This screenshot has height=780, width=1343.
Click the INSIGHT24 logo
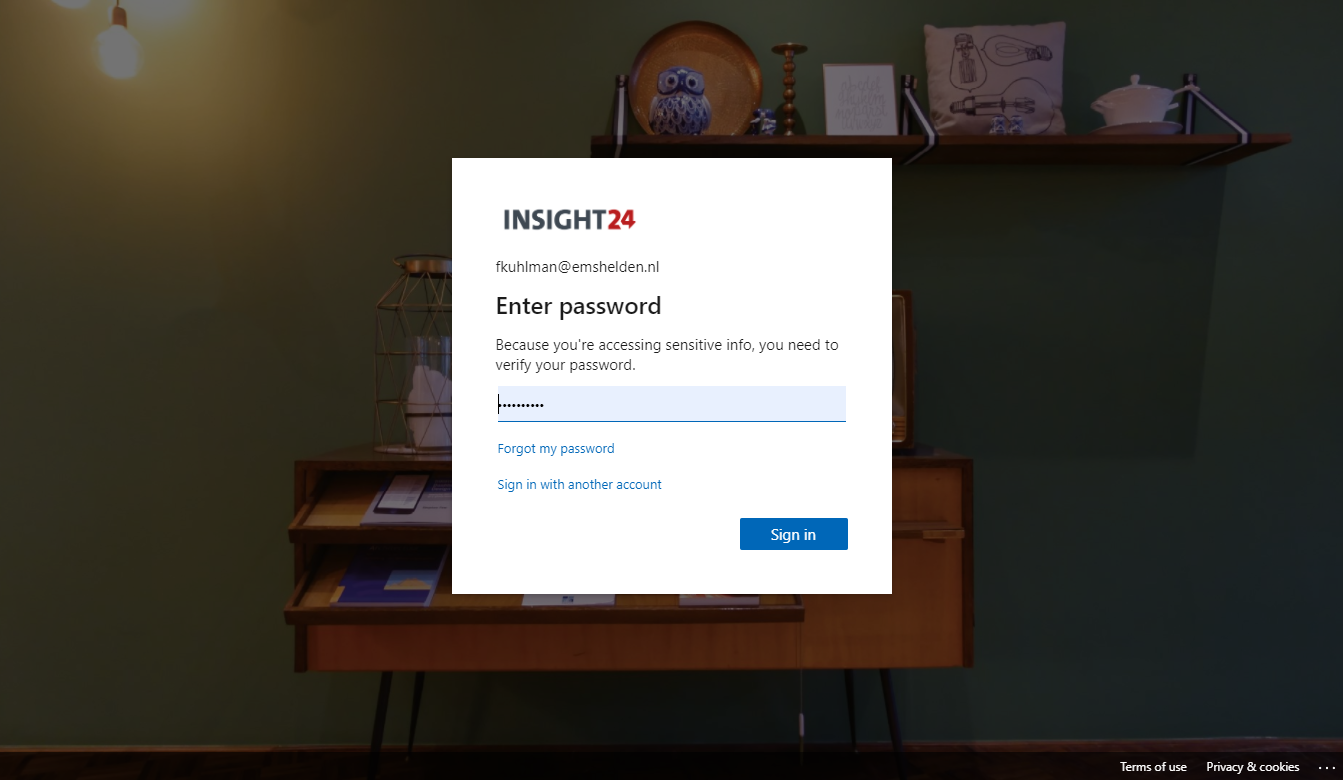pyautogui.click(x=569, y=219)
